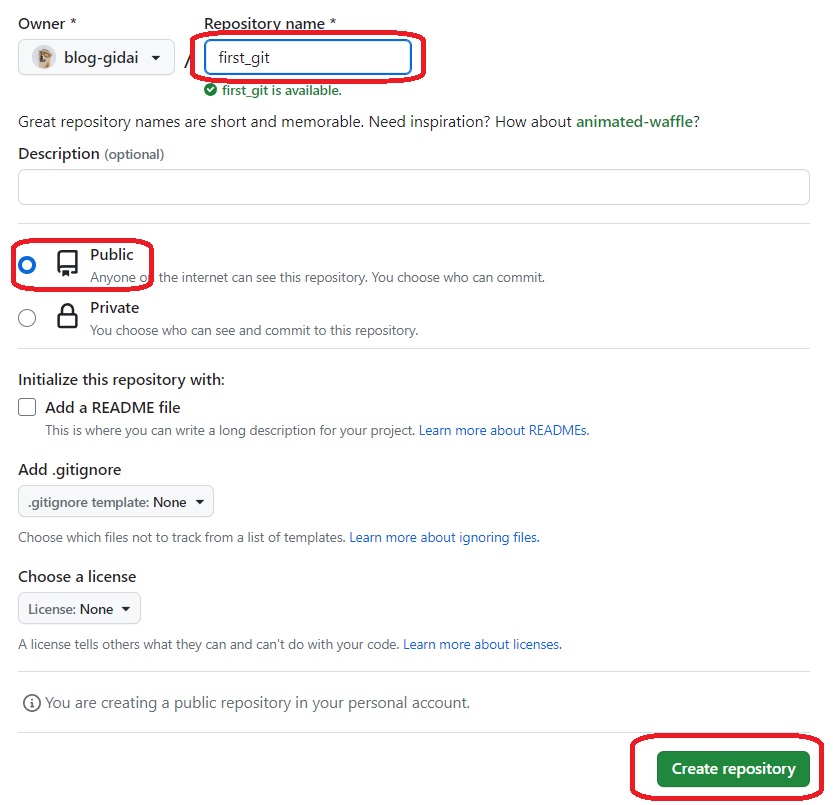833x805 pixels.
Task: Open the Owner blog-gidai dropdown
Action: pos(97,58)
